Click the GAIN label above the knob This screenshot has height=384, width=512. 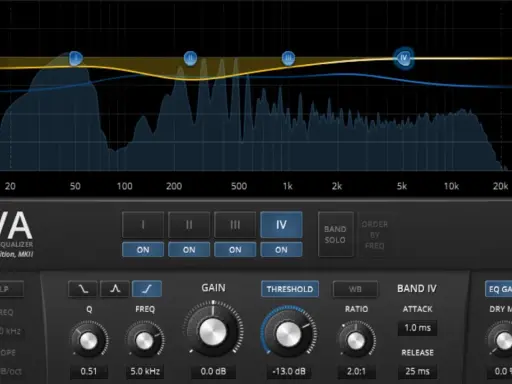[213, 288]
